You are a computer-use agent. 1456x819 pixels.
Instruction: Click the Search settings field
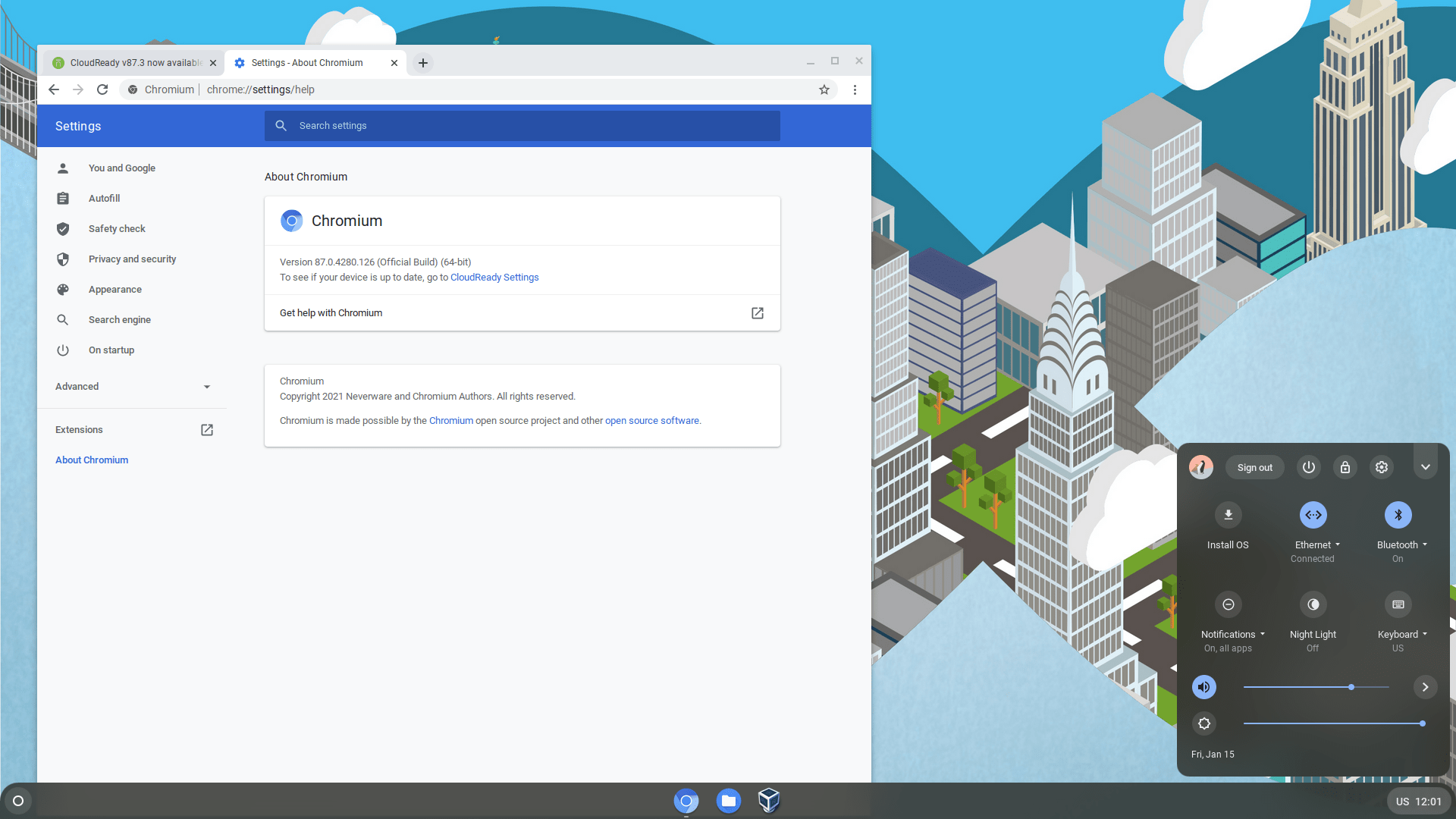tap(522, 126)
